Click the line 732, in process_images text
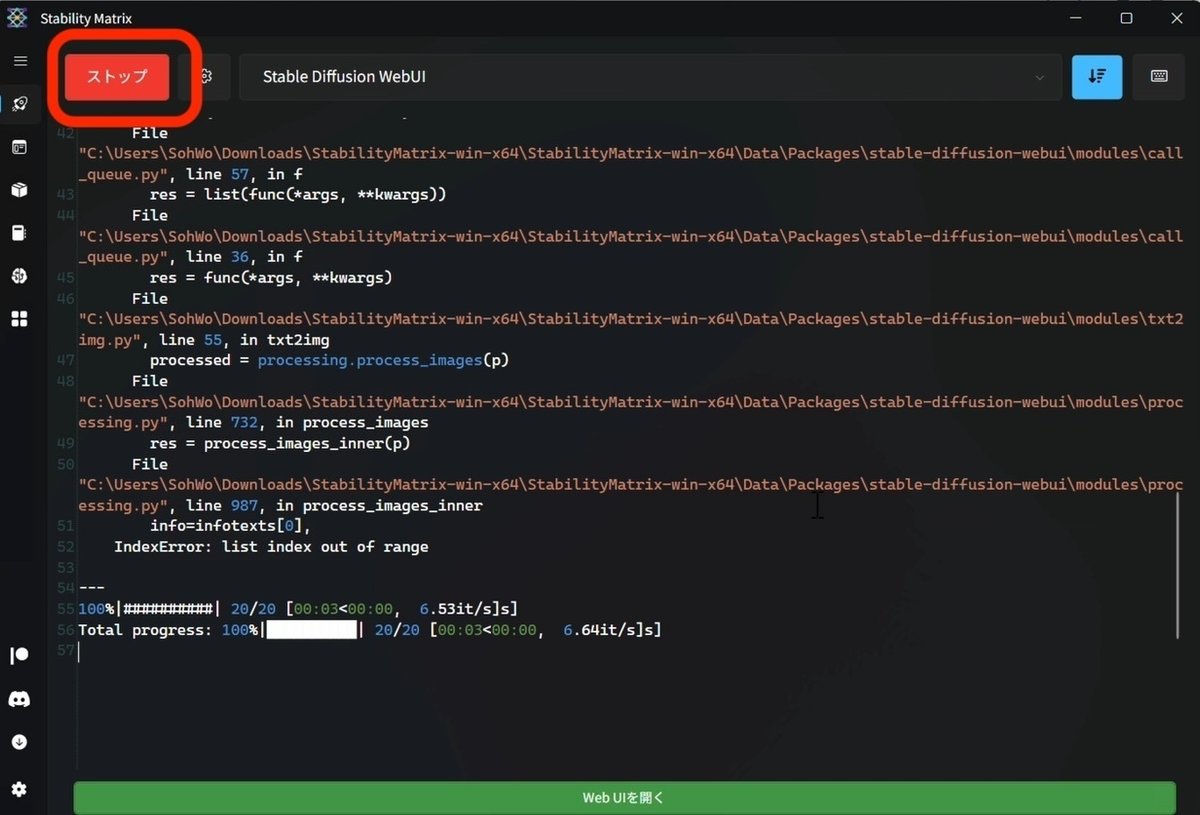This screenshot has width=1200, height=815. pos(308,423)
